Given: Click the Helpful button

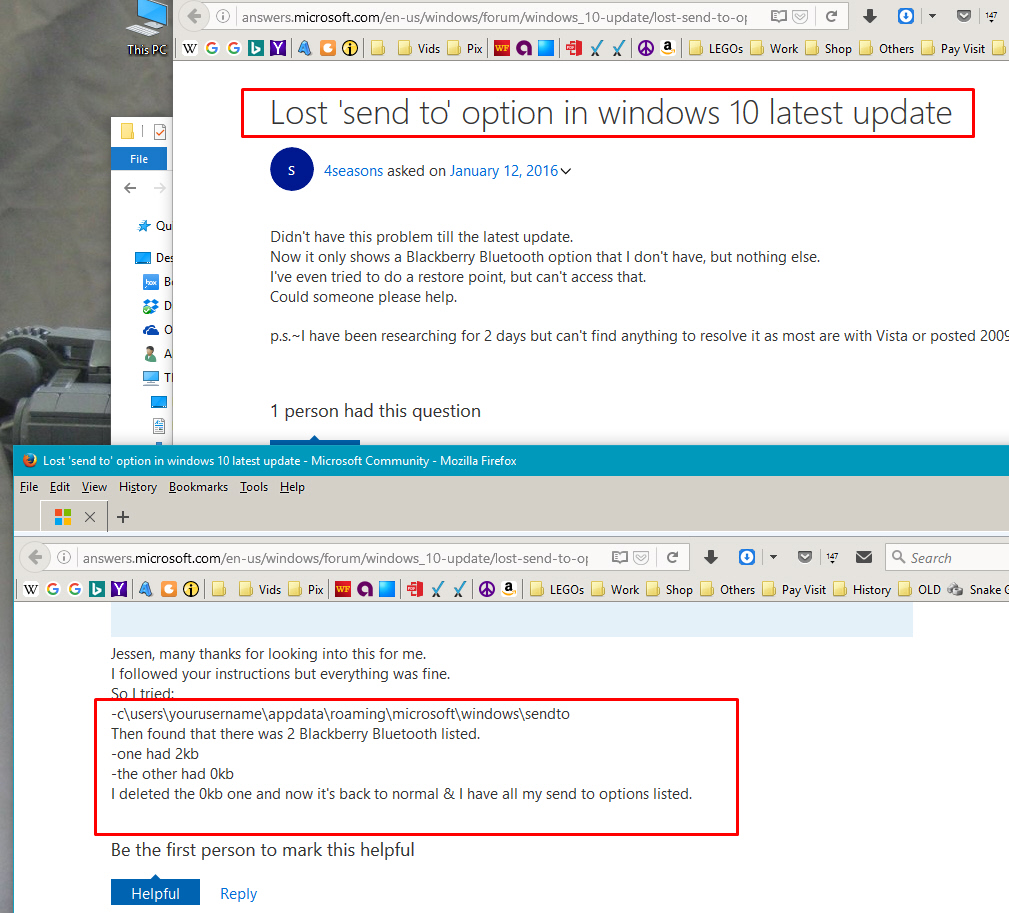Looking at the screenshot, I should 155,893.
